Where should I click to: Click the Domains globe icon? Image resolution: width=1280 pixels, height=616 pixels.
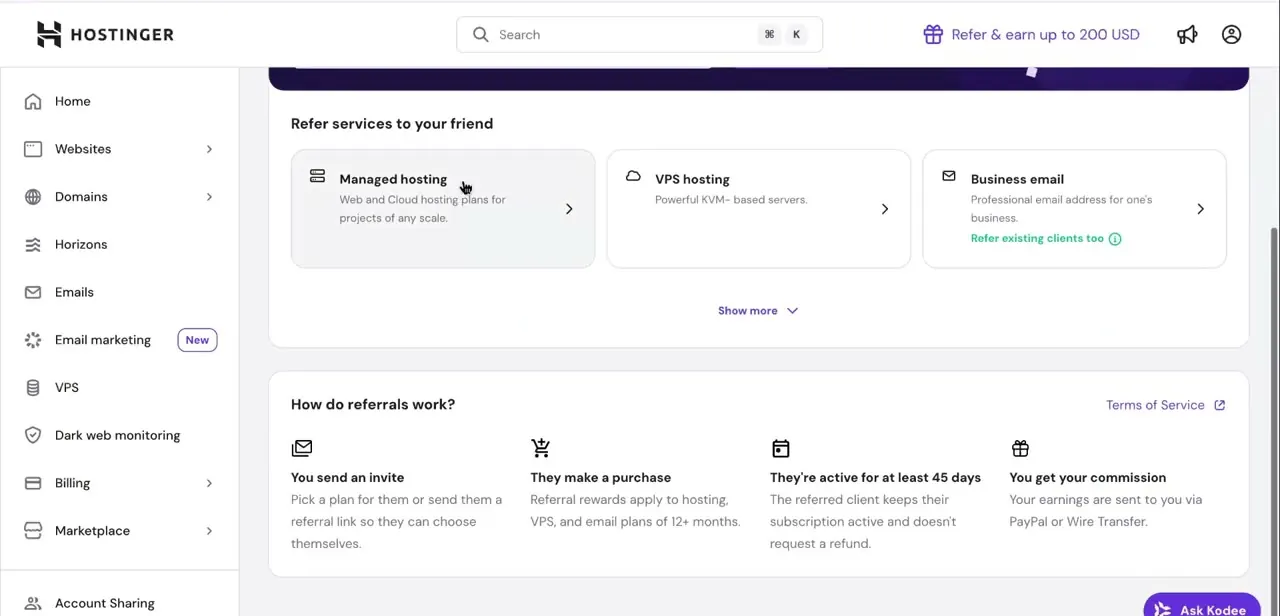coord(33,197)
